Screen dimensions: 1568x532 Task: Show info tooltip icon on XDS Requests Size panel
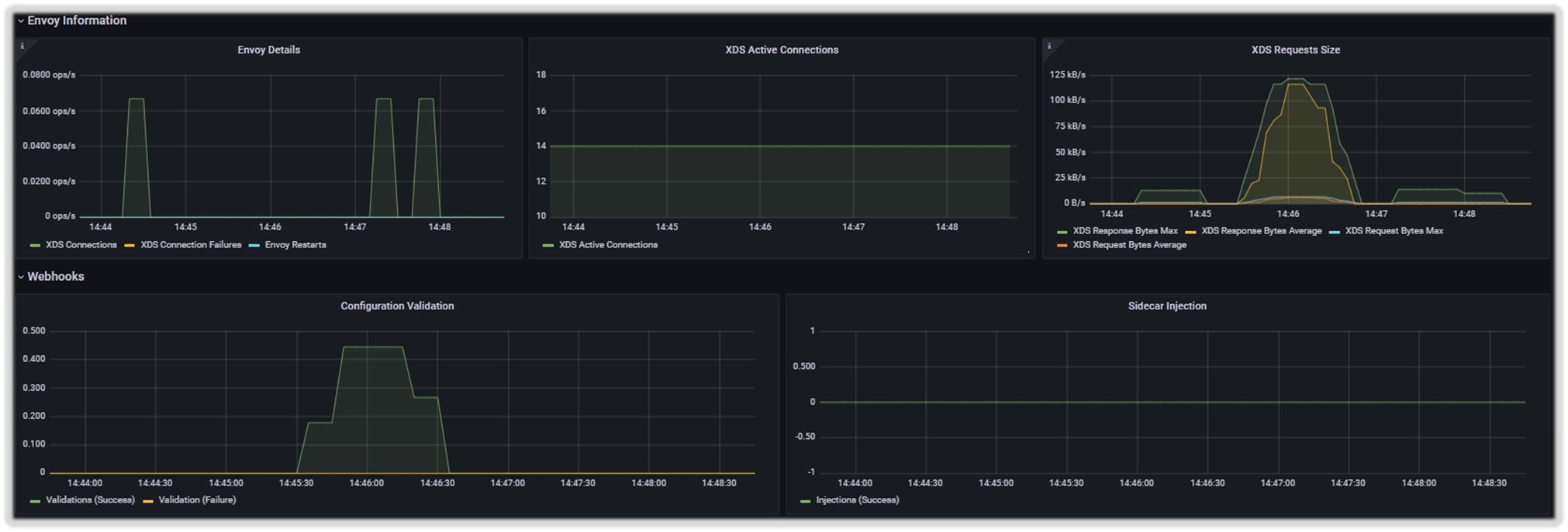[1048, 46]
